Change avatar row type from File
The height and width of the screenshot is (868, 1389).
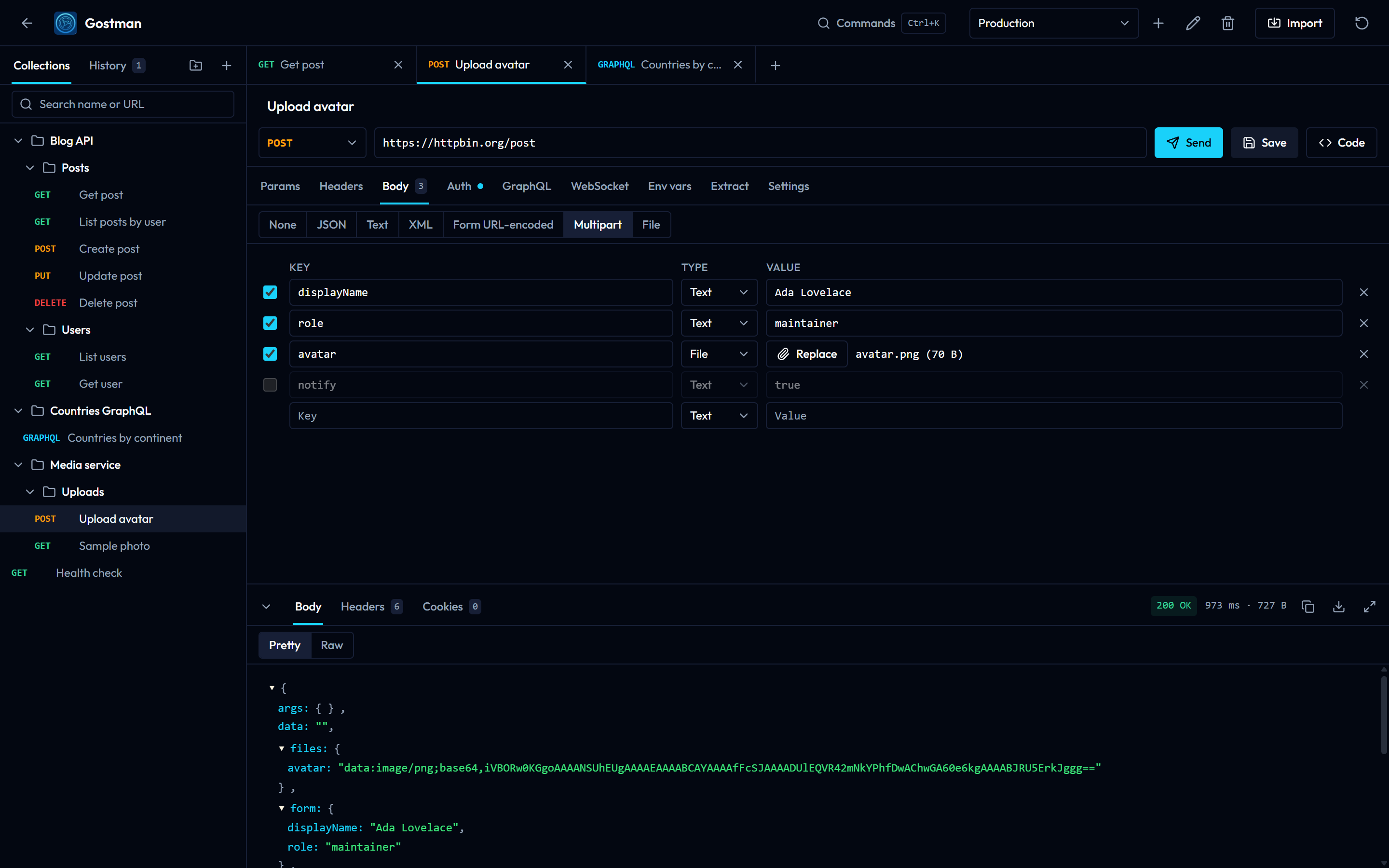[x=719, y=354]
